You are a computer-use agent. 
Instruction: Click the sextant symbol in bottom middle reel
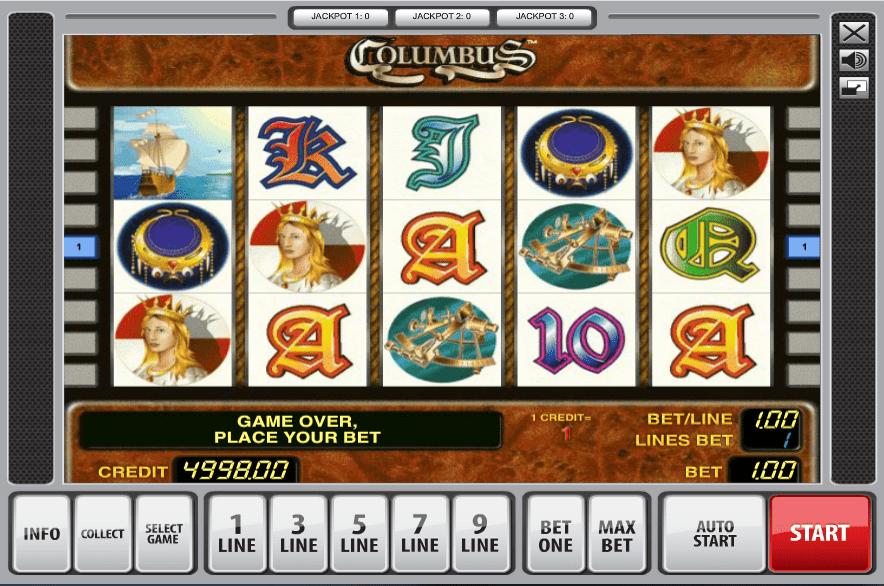[442, 340]
